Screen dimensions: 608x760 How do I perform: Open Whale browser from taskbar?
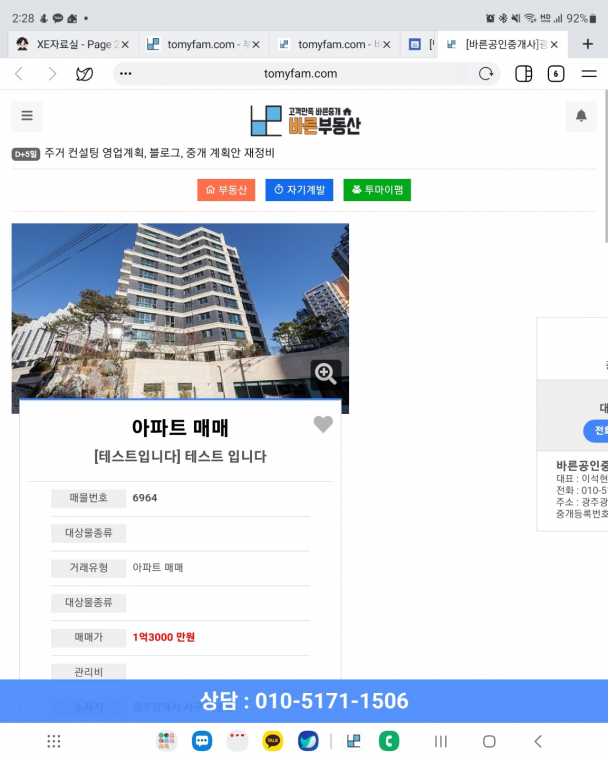[308, 741]
